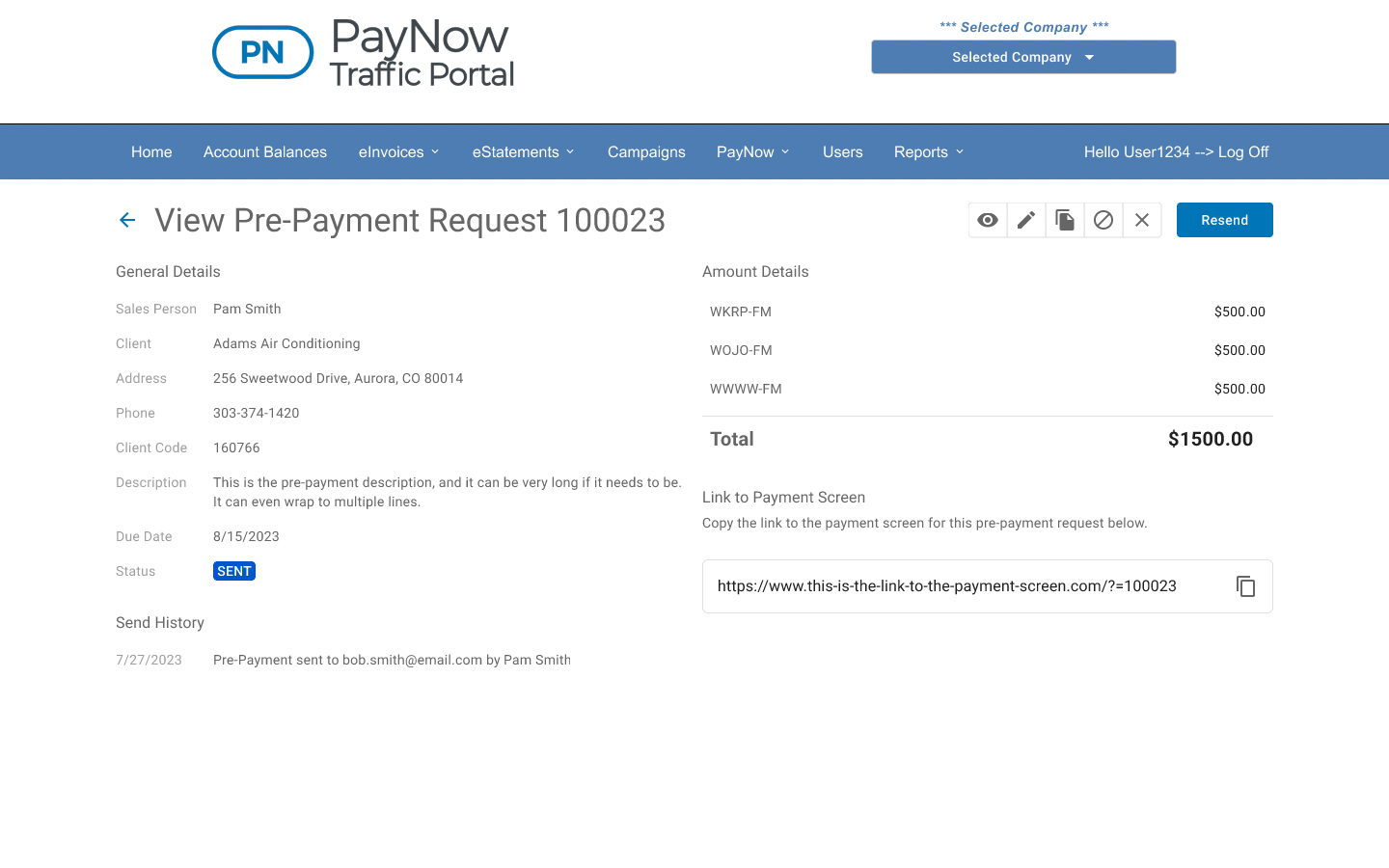Click the back arrow beside the page title
This screenshot has height=868, width=1389.
pyautogui.click(x=127, y=220)
